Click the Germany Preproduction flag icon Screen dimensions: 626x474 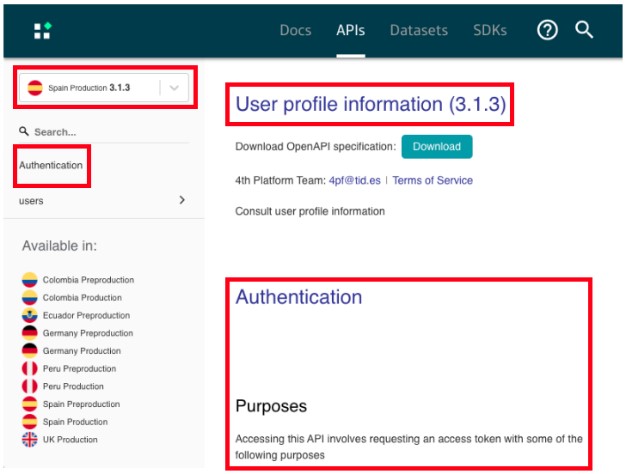click(x=30, y=333)
